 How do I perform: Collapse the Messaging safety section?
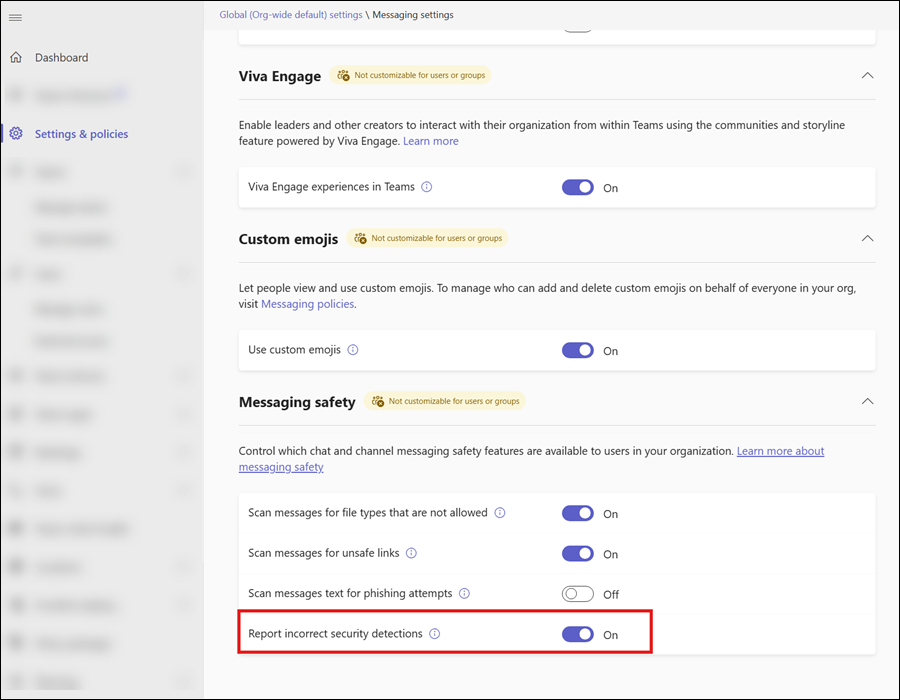[x=867, y=401]
